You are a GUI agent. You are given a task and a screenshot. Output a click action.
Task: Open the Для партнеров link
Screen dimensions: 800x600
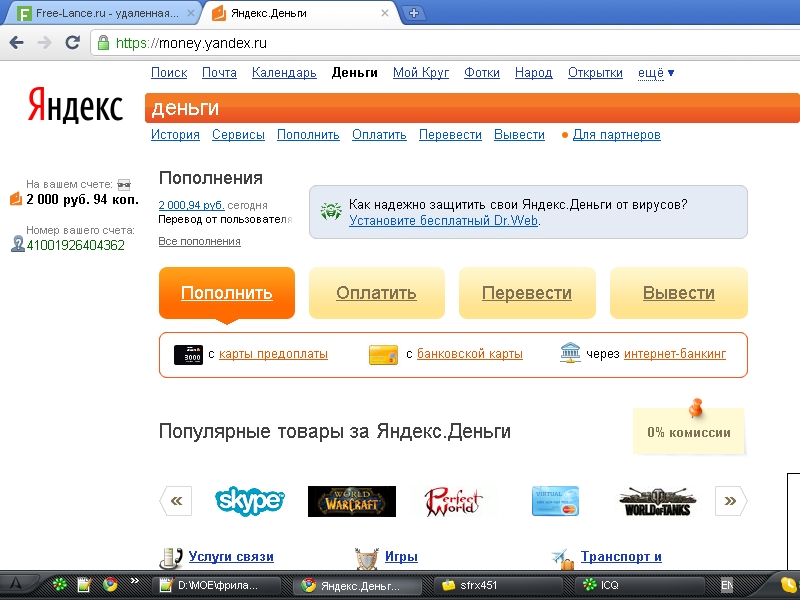pos(616,135)
